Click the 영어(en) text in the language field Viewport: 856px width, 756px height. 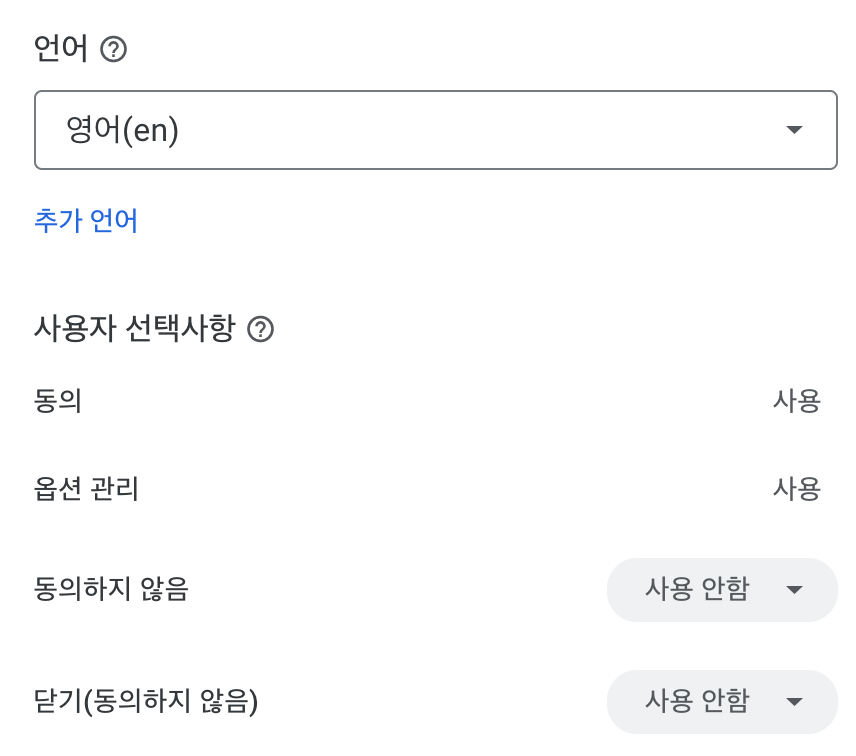tap(122, 130)
